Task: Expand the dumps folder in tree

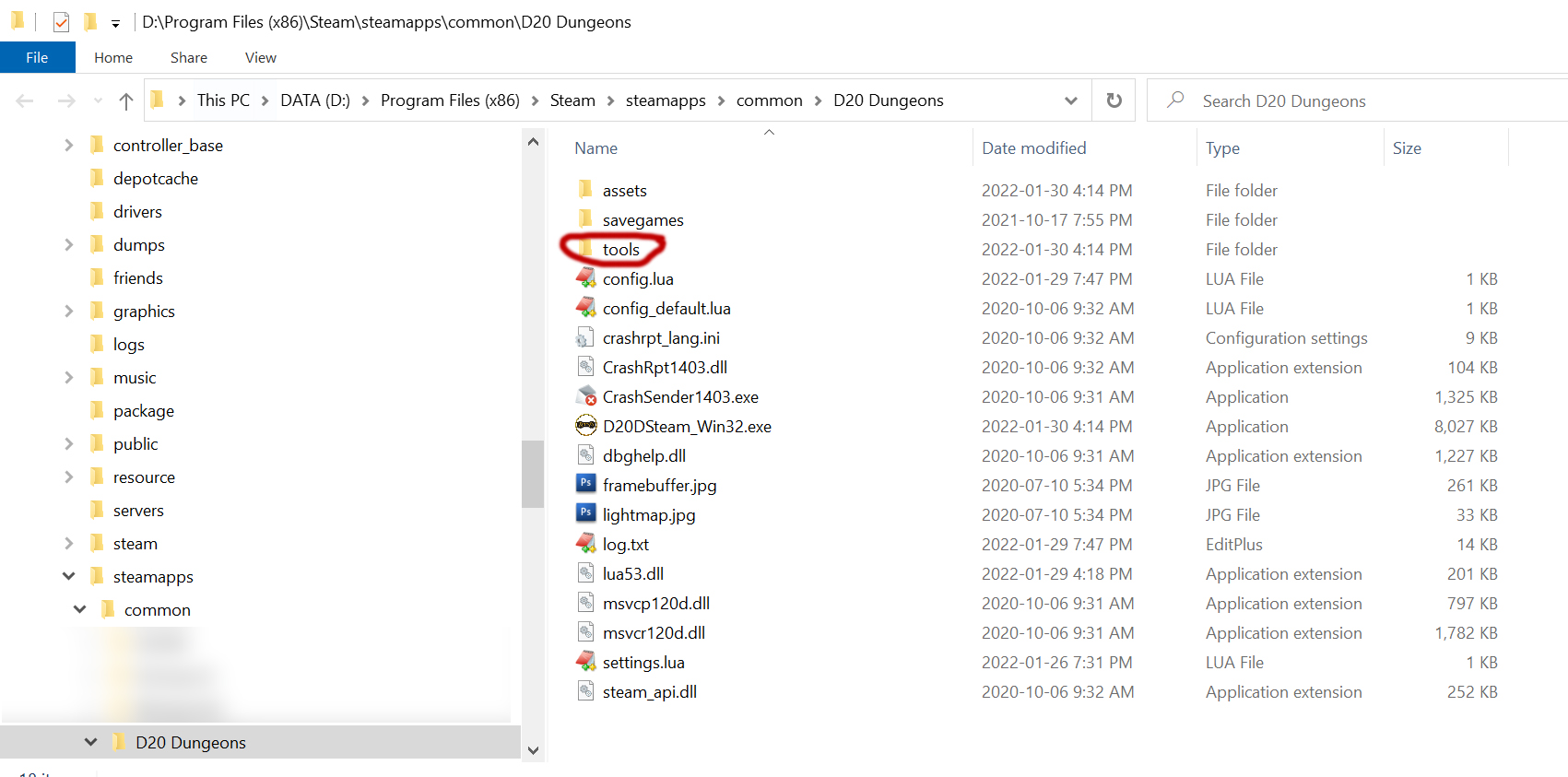Action: coord(69,244)
